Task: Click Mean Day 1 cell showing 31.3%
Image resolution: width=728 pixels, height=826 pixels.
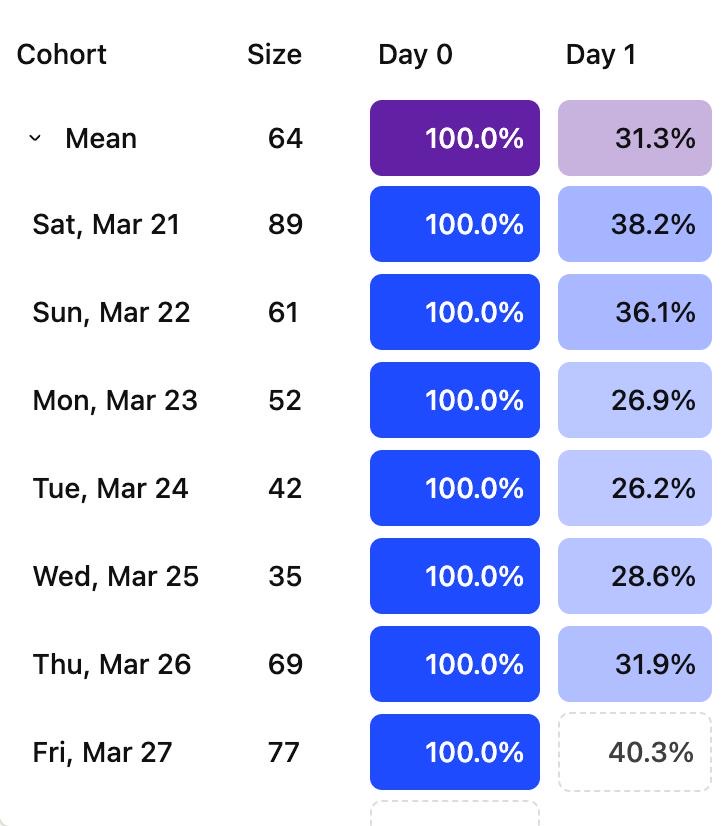Action: pos(635,138)
